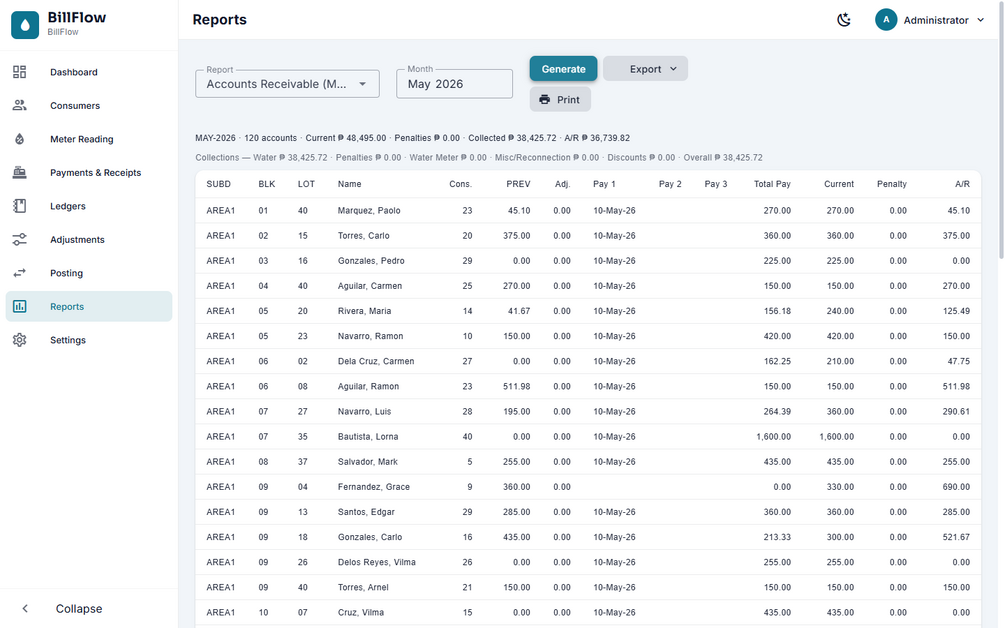Select the Aguilar, Carmen row name
The height and width of the screenshot is (628, 1005).
(370, 286)
